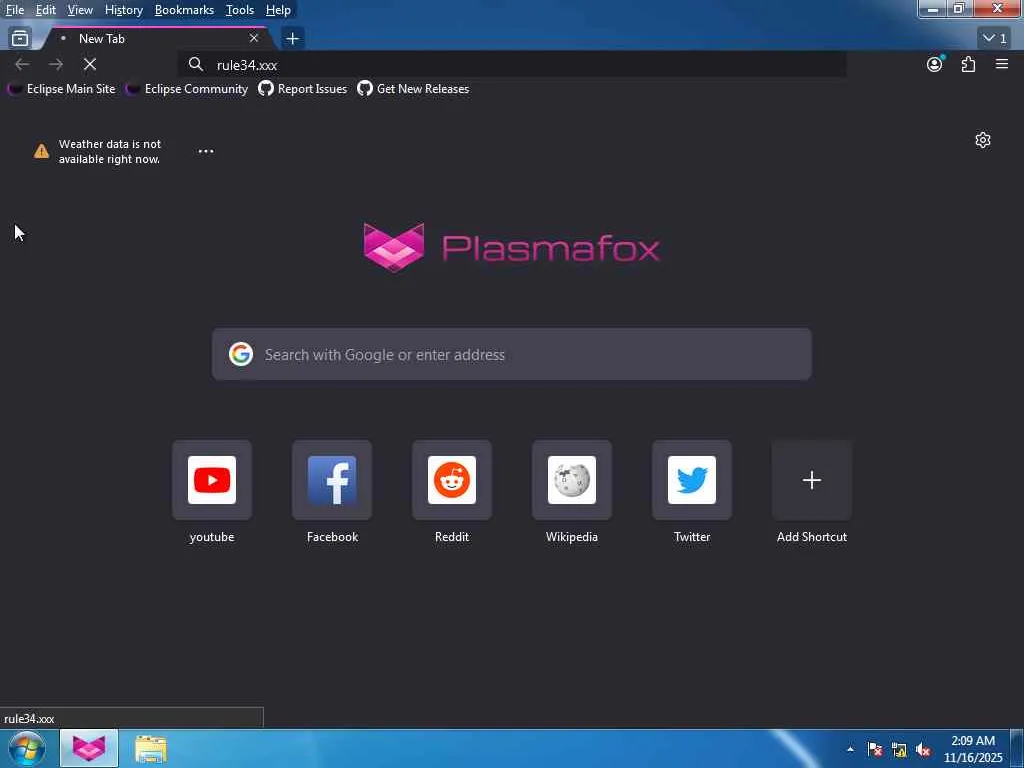Stop loading the page
1024x768 pixels.
point(90,64)
